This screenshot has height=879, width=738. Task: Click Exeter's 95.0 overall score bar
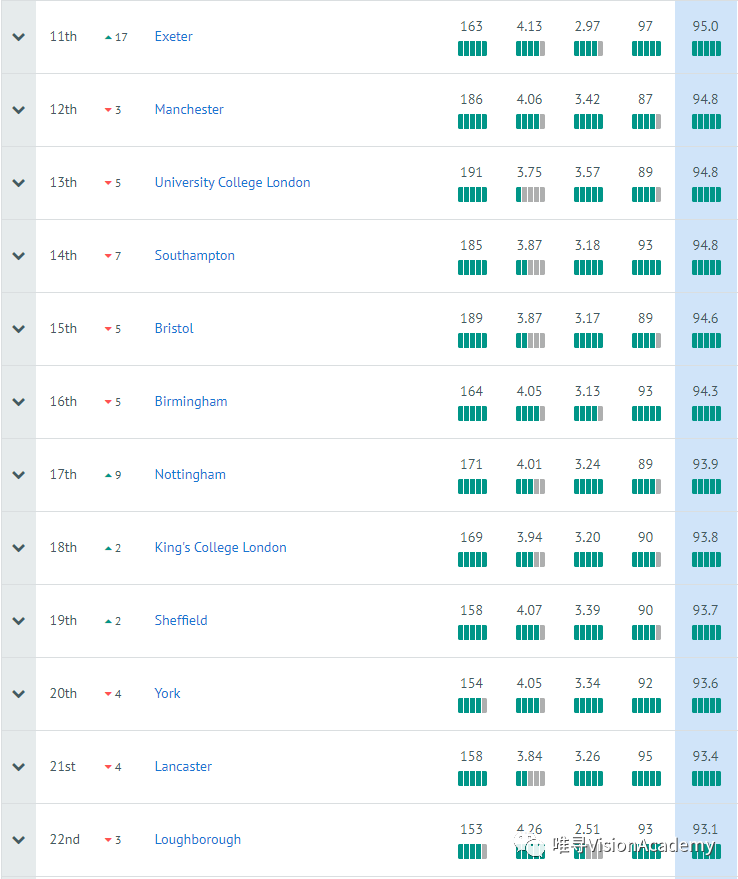(706, 49)
